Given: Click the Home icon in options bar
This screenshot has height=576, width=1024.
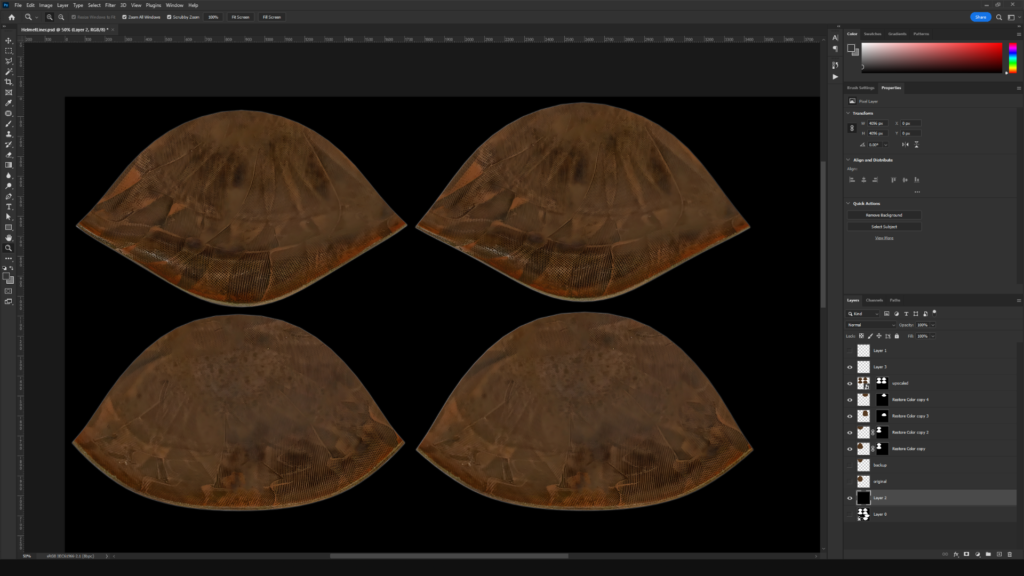Looking at the screenshot, I should (x=11, y=17).
